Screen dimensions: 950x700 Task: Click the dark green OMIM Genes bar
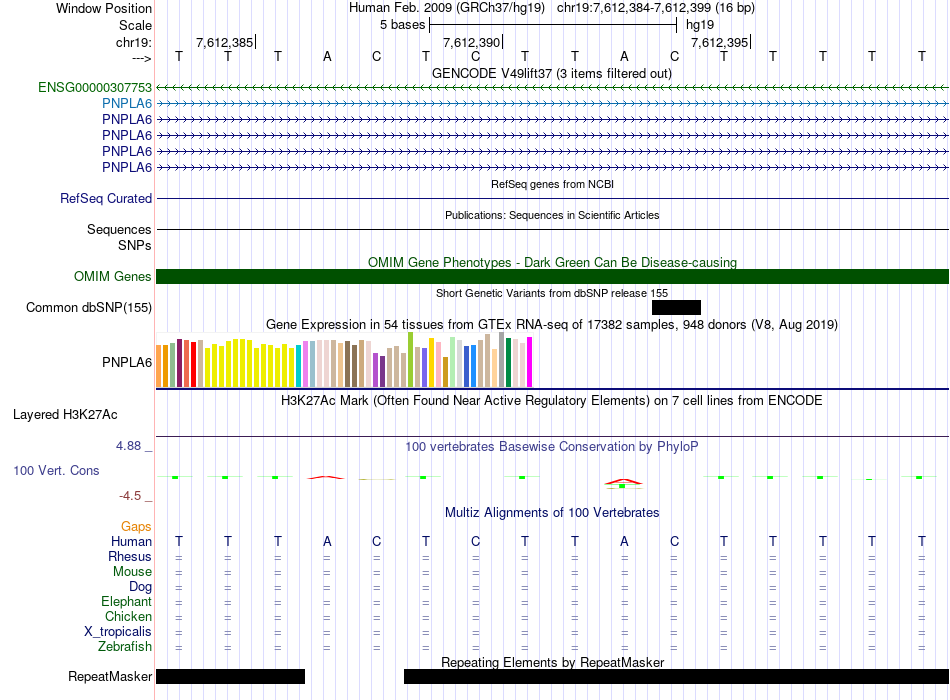(552, 276)
